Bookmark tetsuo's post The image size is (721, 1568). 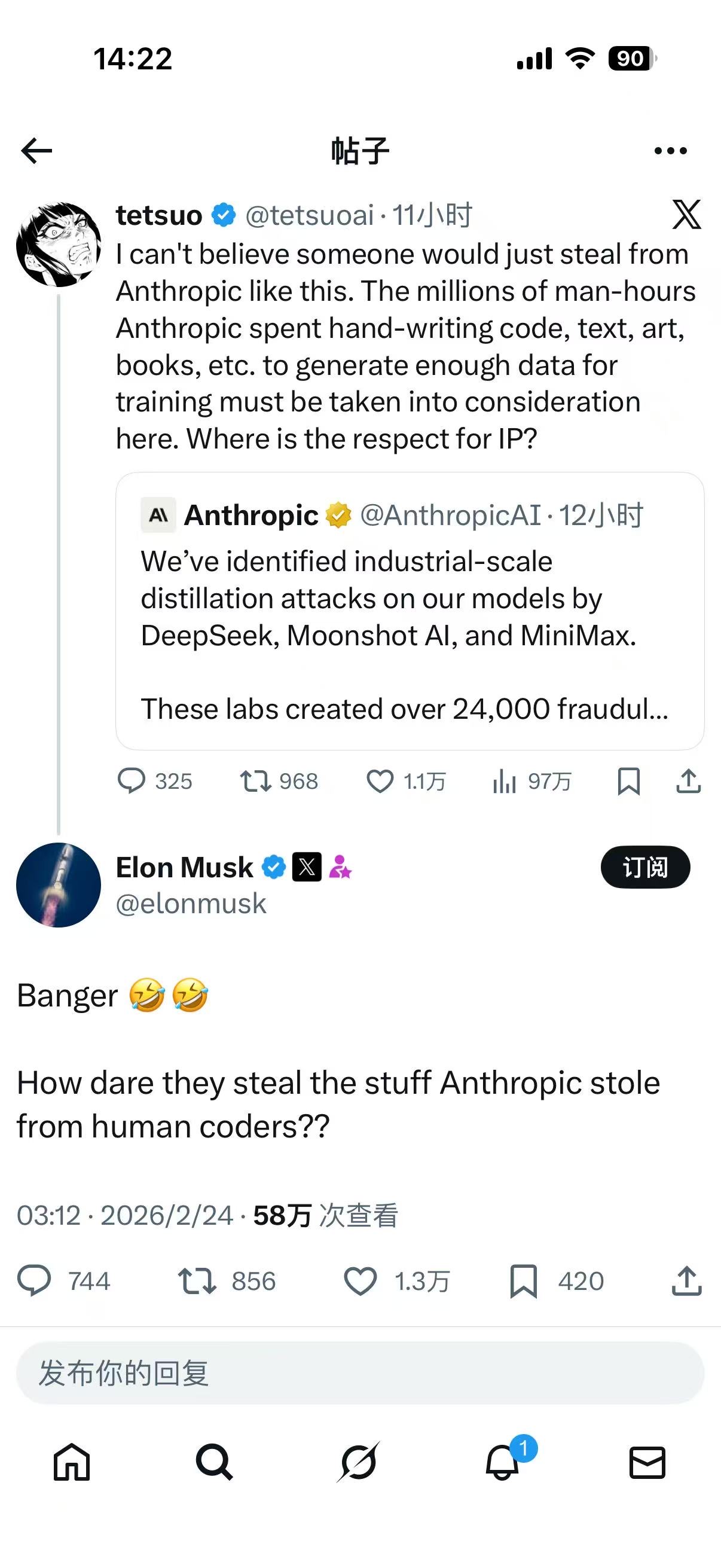pos(628,781)
